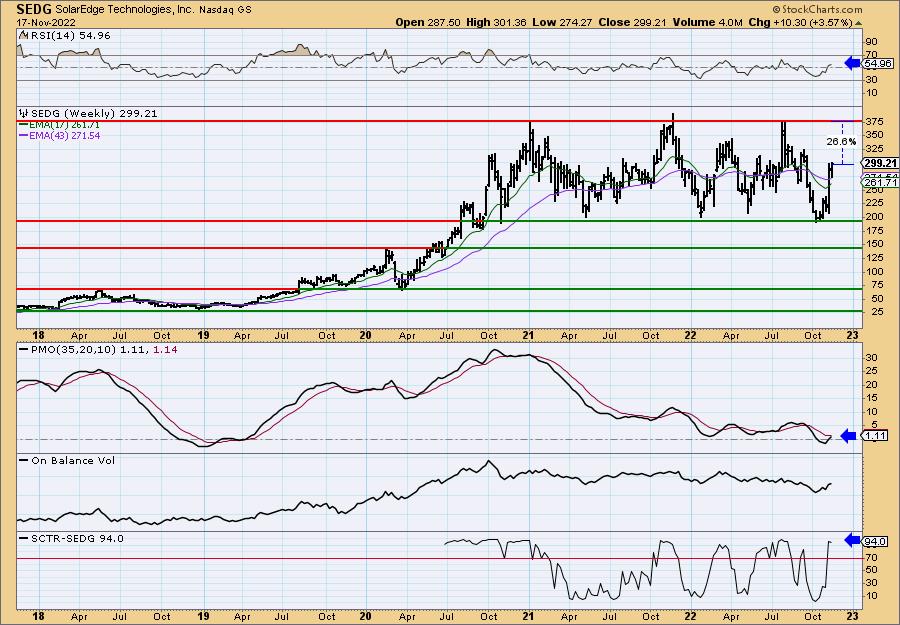Click the green EMA(17) legend line swatch

pos(24,125)
